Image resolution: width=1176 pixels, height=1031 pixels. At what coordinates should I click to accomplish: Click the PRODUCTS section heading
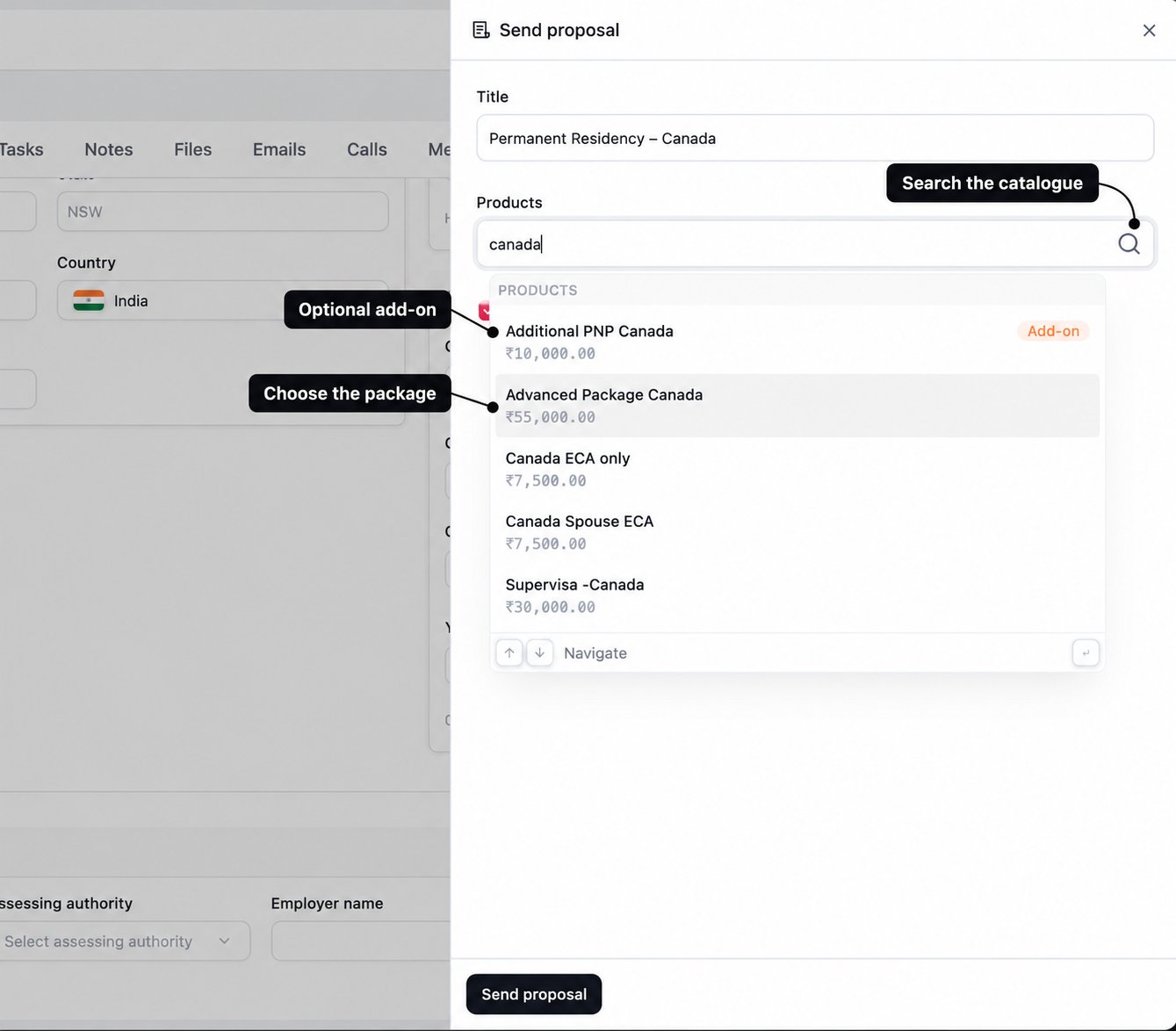(x=537, y=291)
